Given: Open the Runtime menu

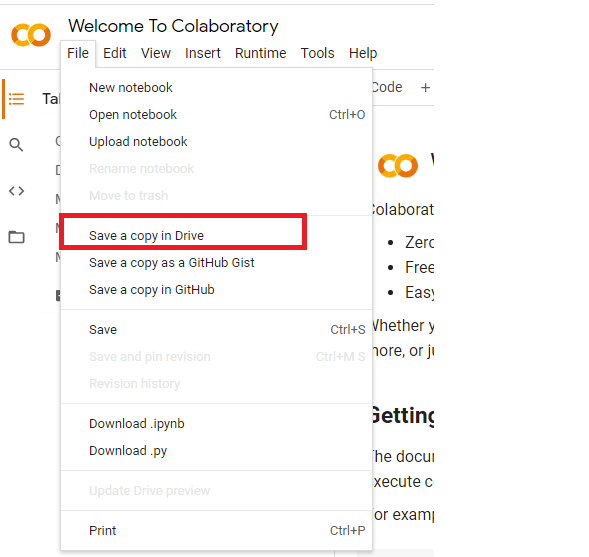Looking at the screenshot, I should click(x=260, y=53).
